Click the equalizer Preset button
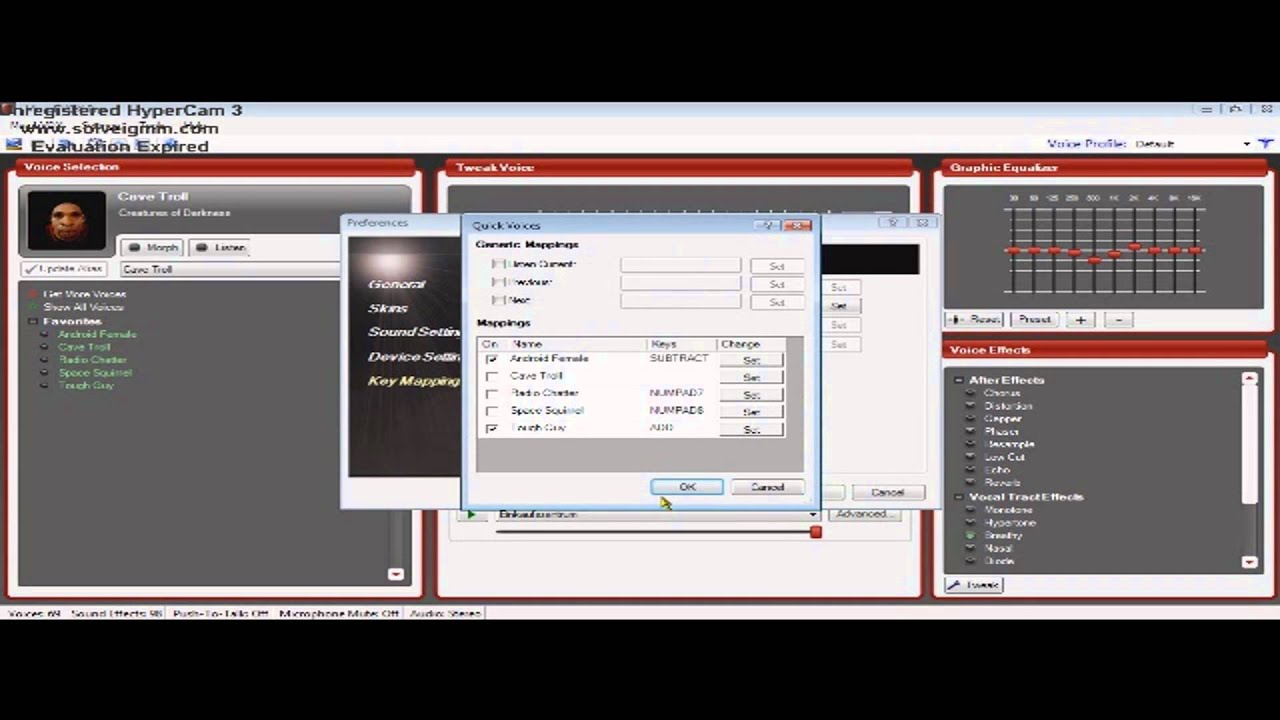 click(1034, 320)
